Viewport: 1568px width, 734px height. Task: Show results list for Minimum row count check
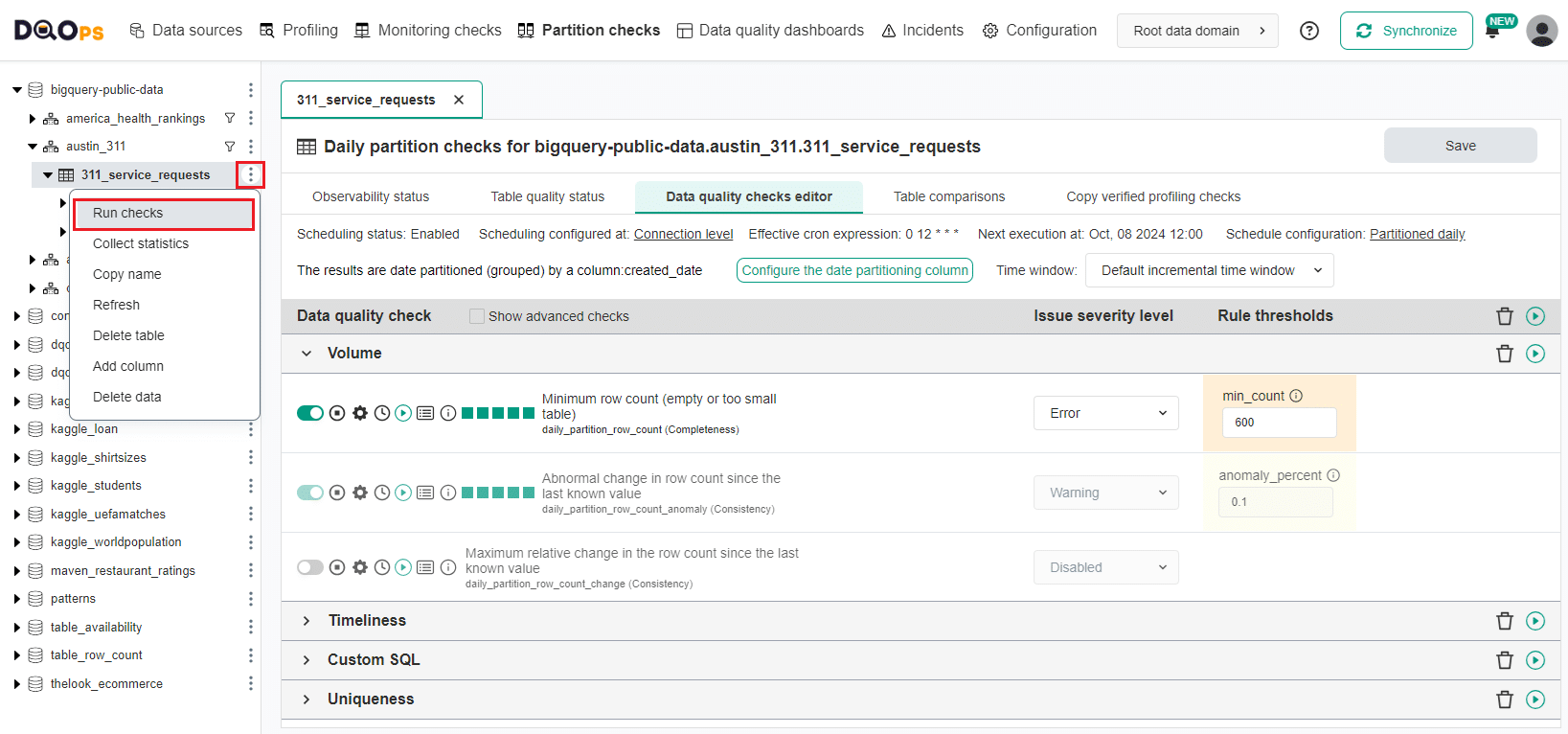425,413
